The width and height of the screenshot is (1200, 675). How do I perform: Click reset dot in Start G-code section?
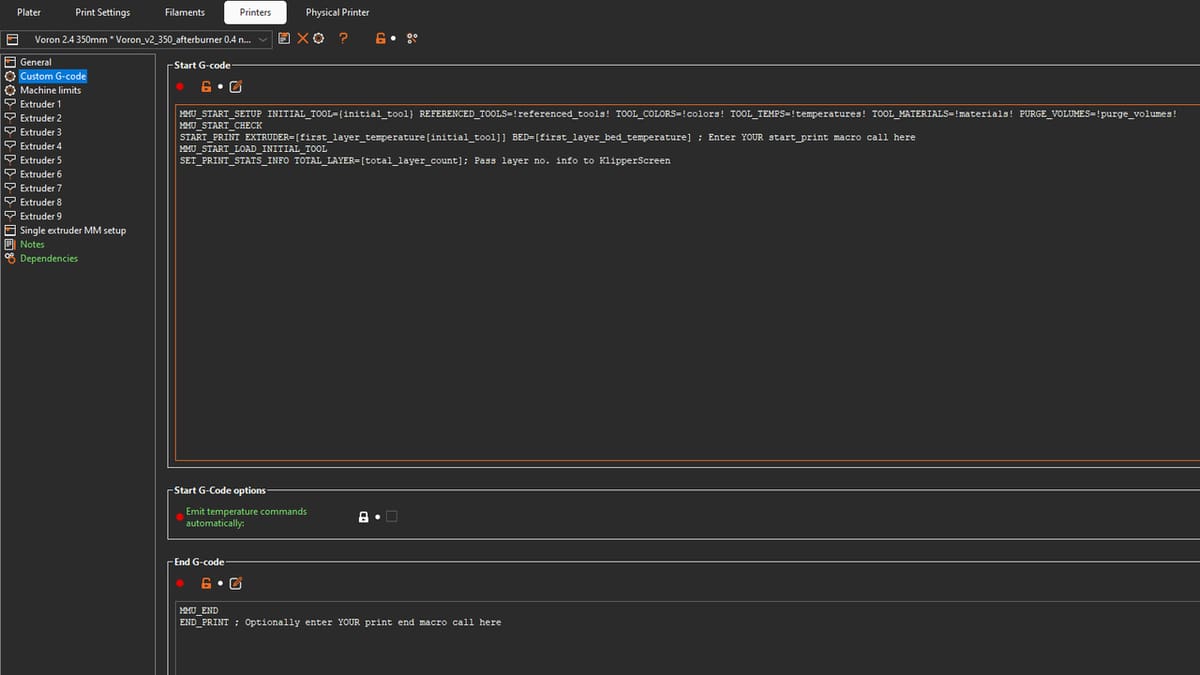pyautogui.click(x=220, y=87)
